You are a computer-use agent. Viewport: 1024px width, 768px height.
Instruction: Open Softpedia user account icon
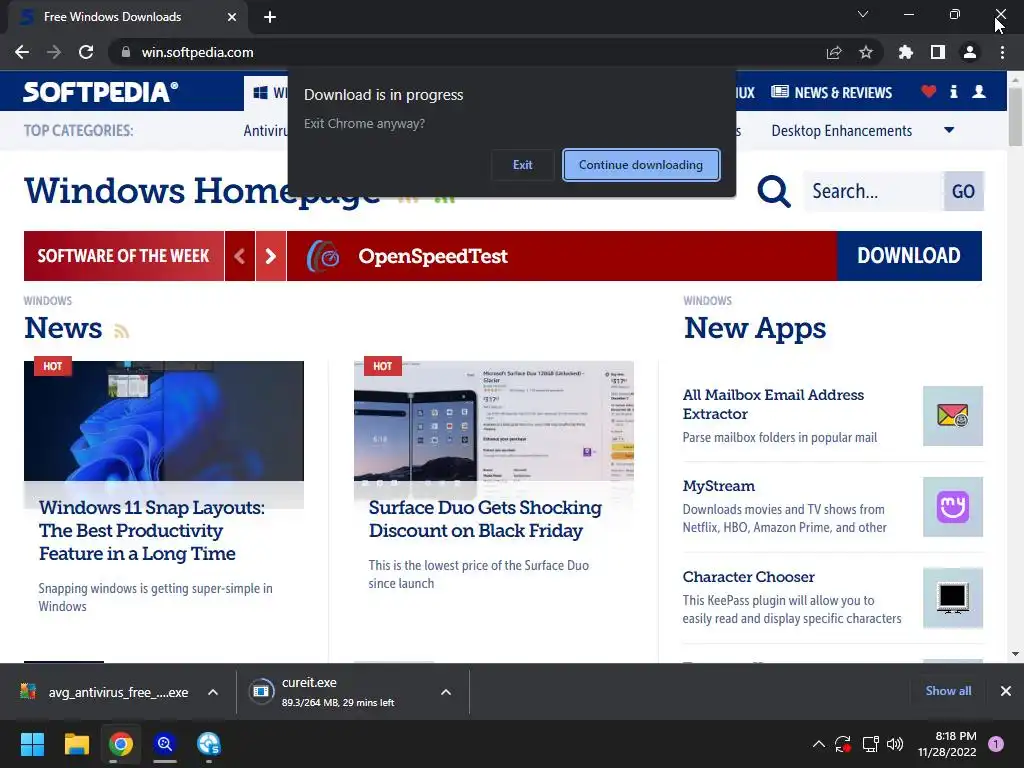click(x=979, y=91)
